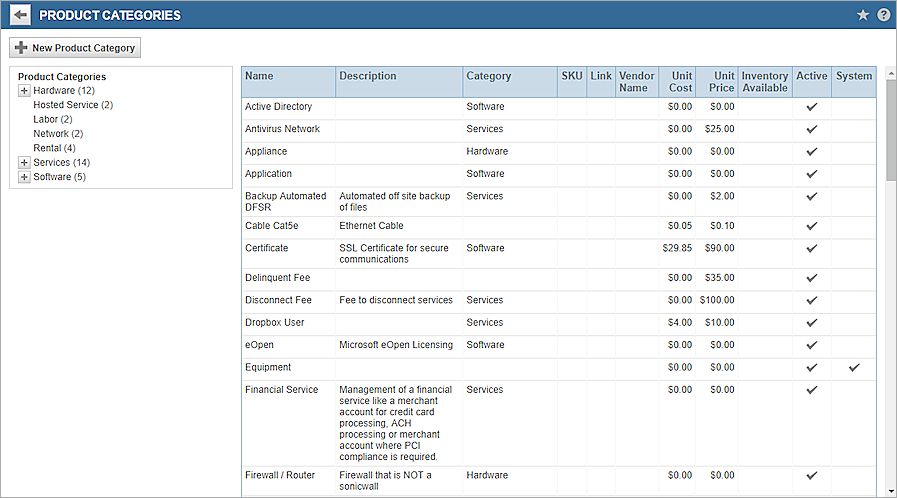Toggle System checkmark for Equipment row
Image resolution: width=897 pixels, height=498 pixels.
[x=854, y=368]
